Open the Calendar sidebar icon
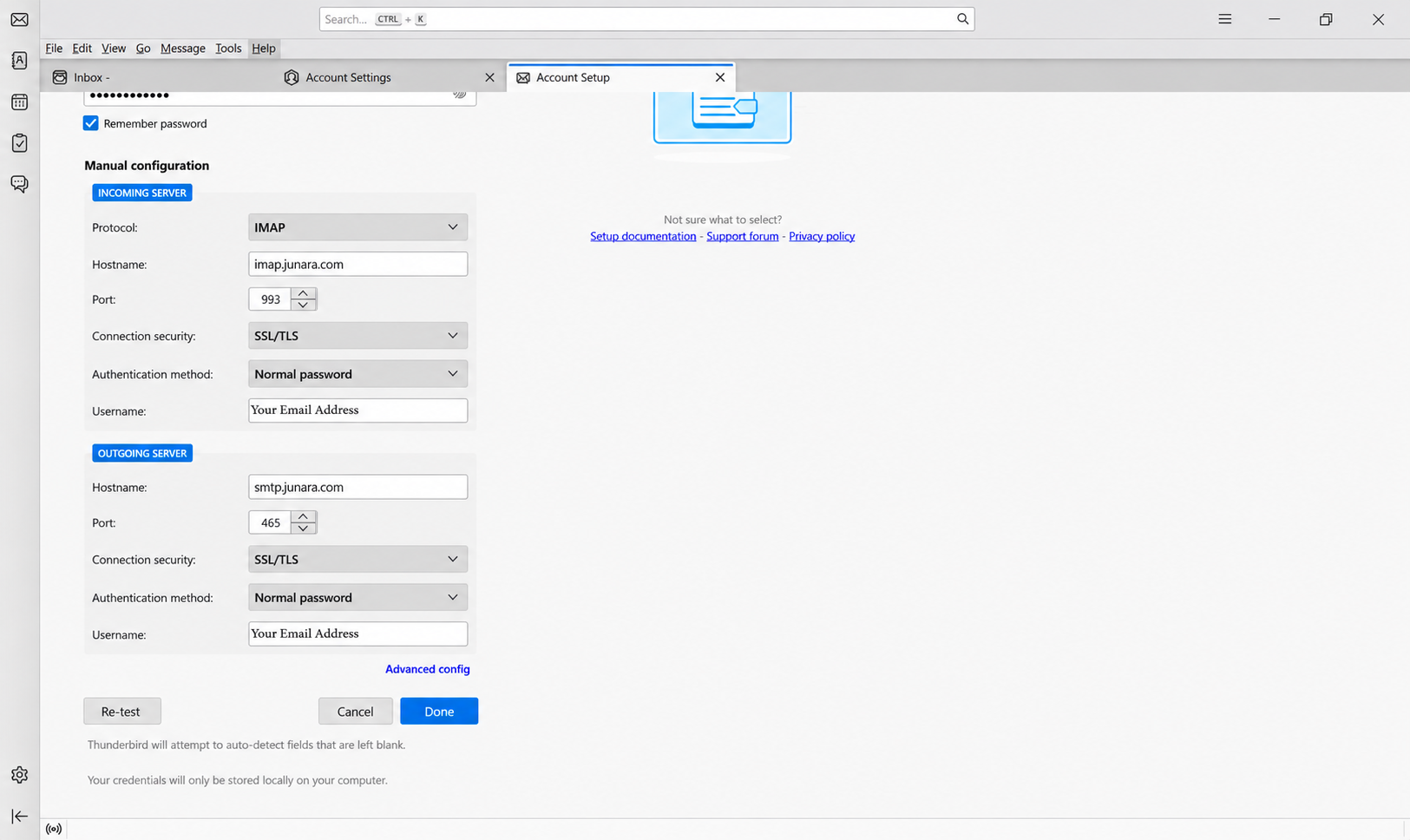 coord(19,102)
